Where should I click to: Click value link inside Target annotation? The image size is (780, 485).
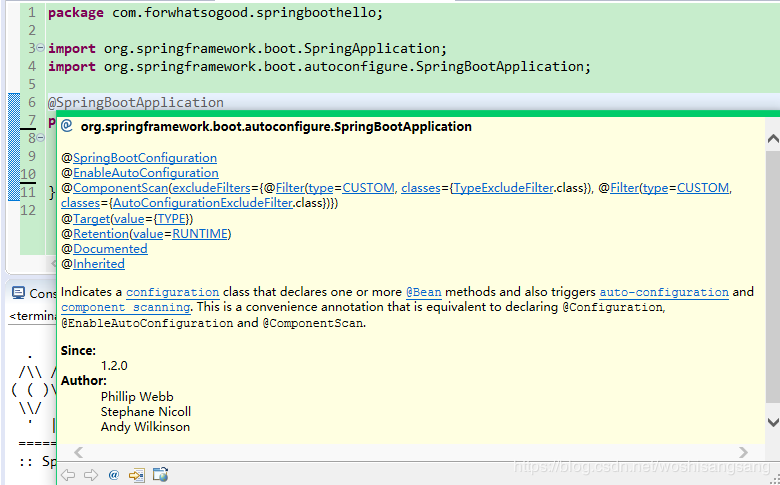click(129, 219)
